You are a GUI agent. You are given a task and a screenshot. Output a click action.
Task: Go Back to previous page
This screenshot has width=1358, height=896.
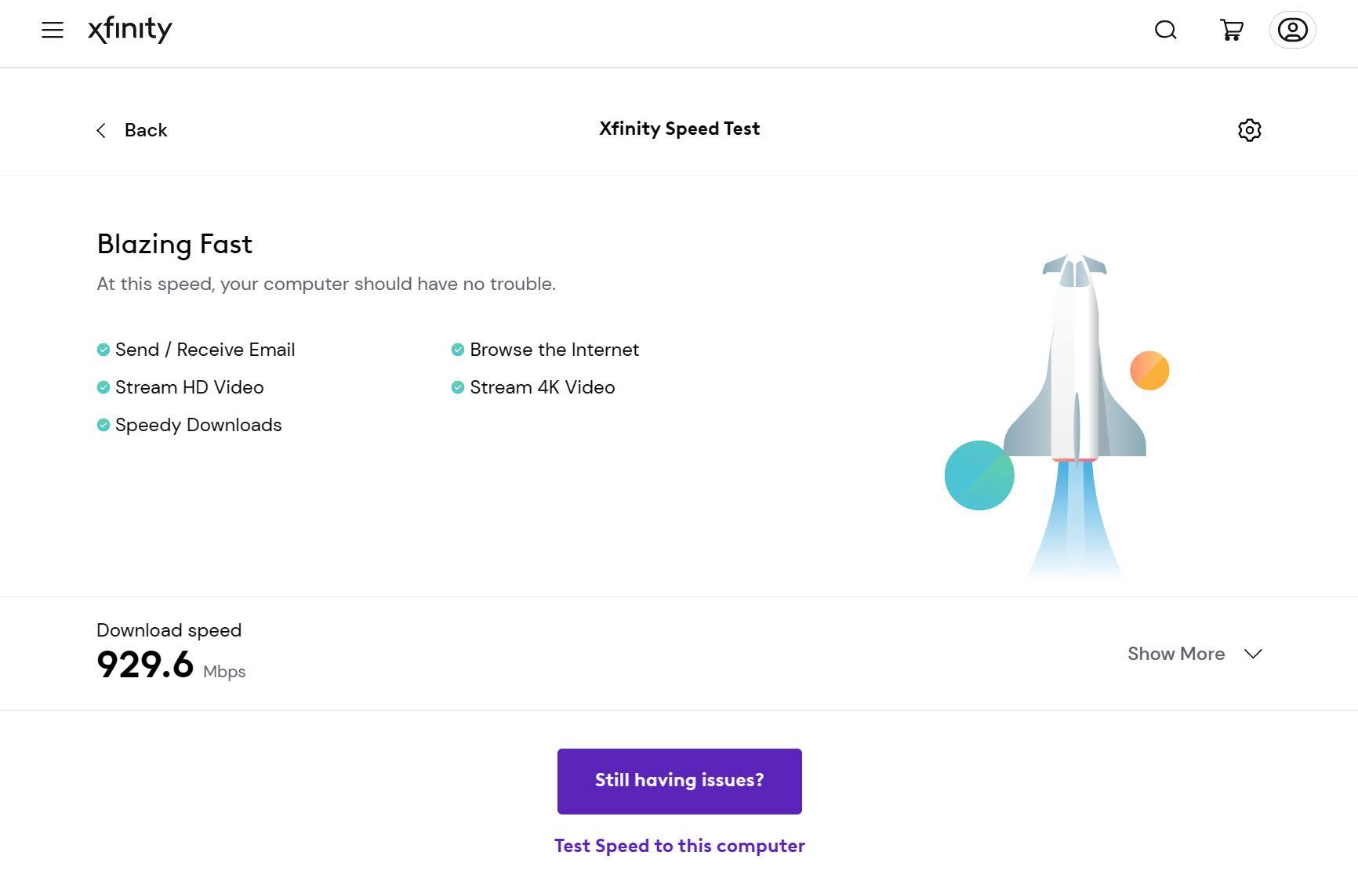pos(146,130)
